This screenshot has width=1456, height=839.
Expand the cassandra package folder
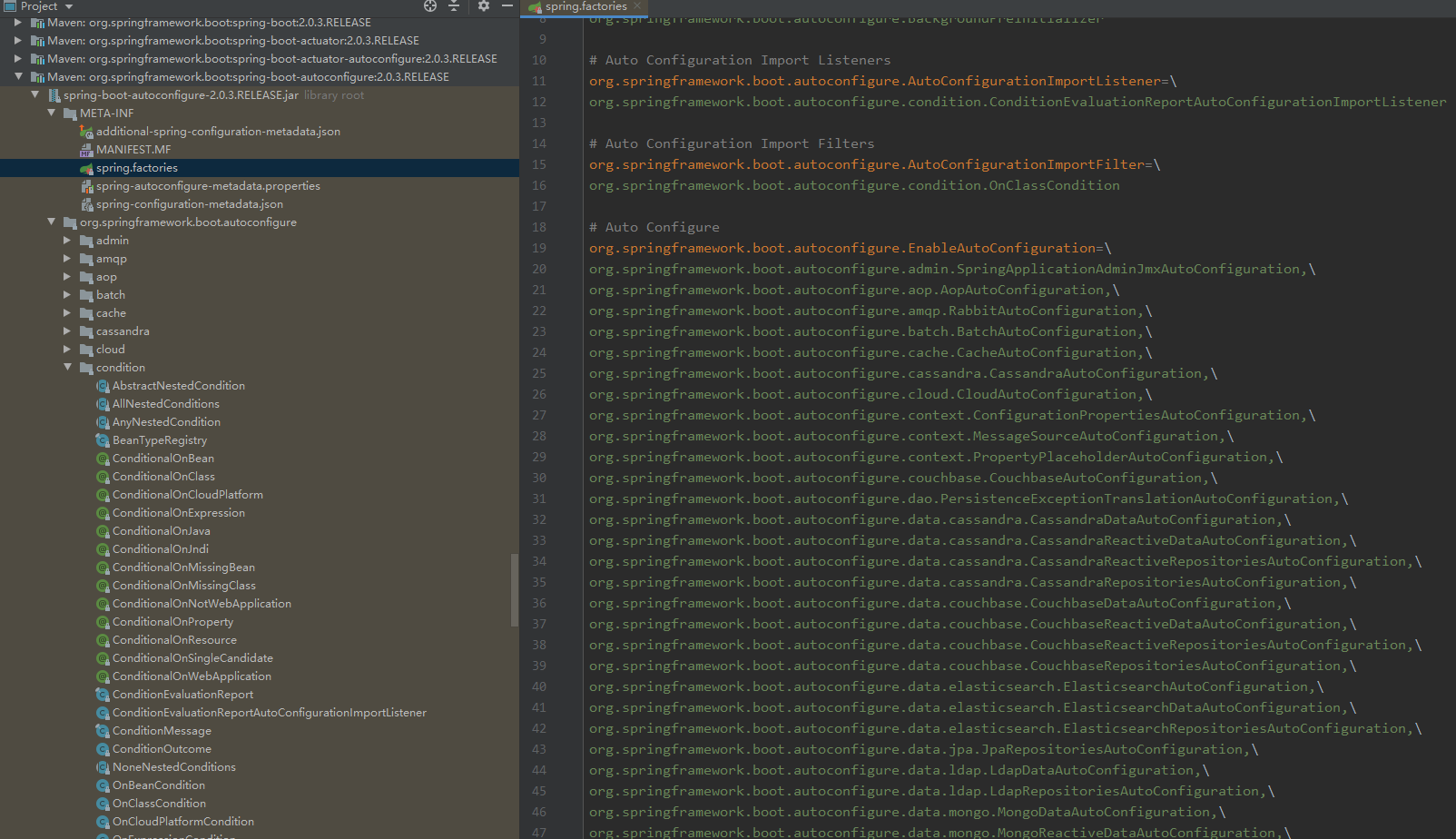click(x=67, y=331)
